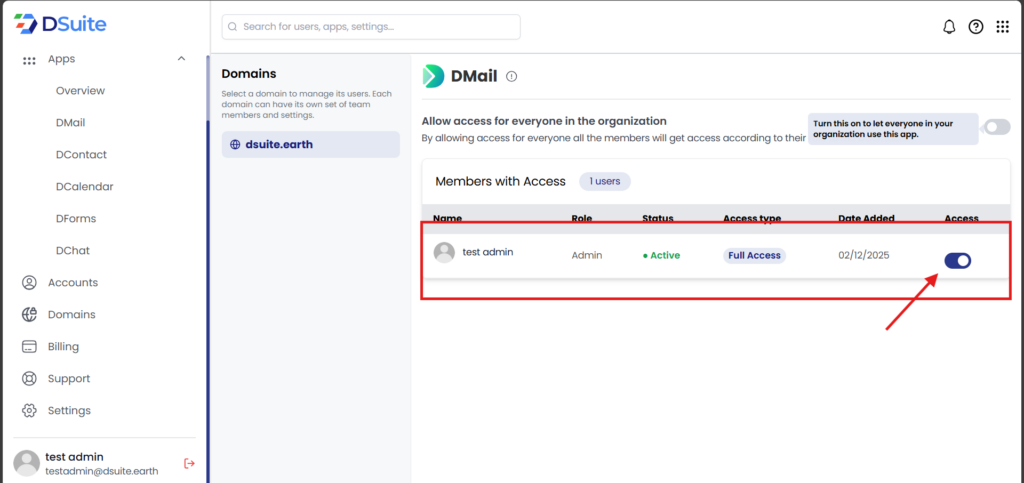Open Billing from the sidebar
This screenshot has height=483, width=1024.
pyautogui.click(x=63, y=347)
